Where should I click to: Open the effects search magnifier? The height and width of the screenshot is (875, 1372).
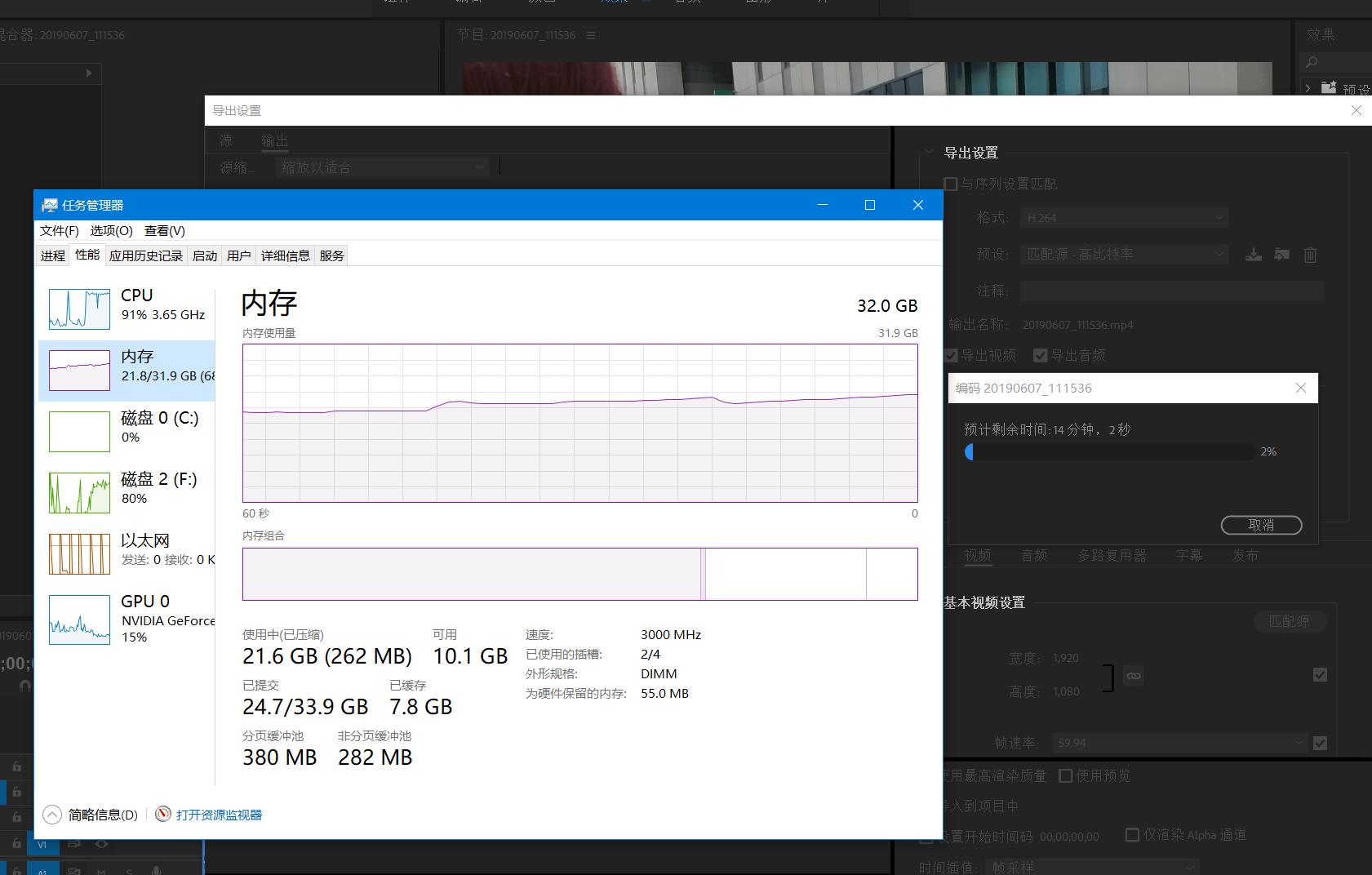tap(1310, 62)
